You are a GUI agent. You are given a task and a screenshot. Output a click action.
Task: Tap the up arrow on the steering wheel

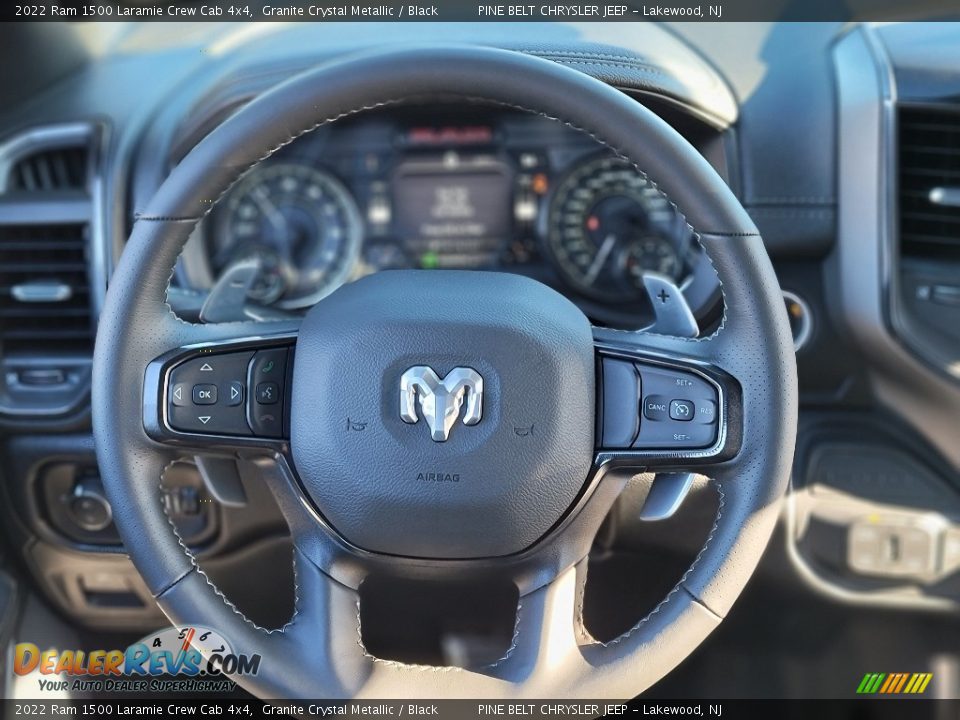pos(206,367)
